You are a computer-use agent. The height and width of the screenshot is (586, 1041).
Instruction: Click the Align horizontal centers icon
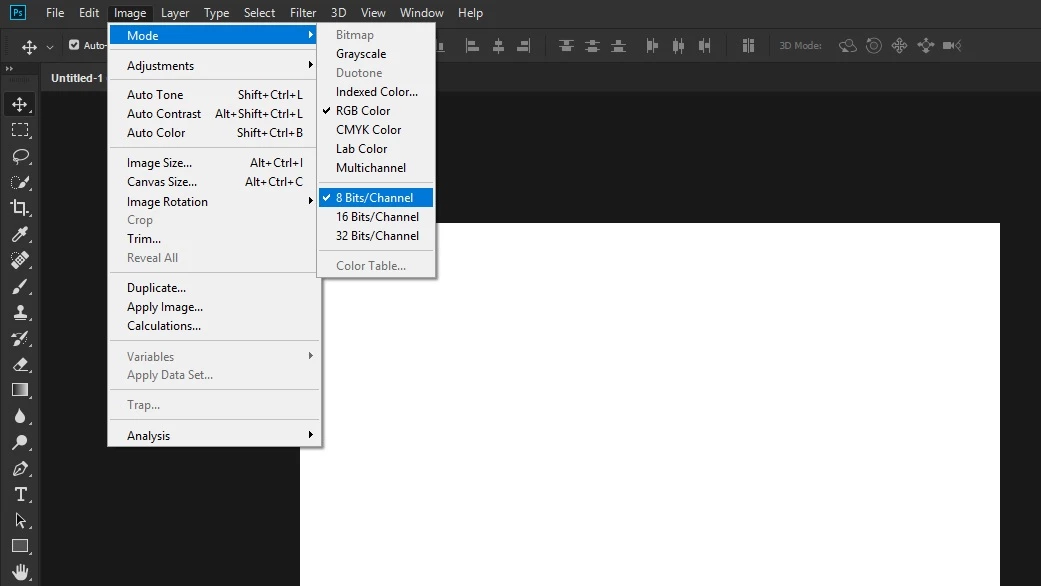coord(498,46)
